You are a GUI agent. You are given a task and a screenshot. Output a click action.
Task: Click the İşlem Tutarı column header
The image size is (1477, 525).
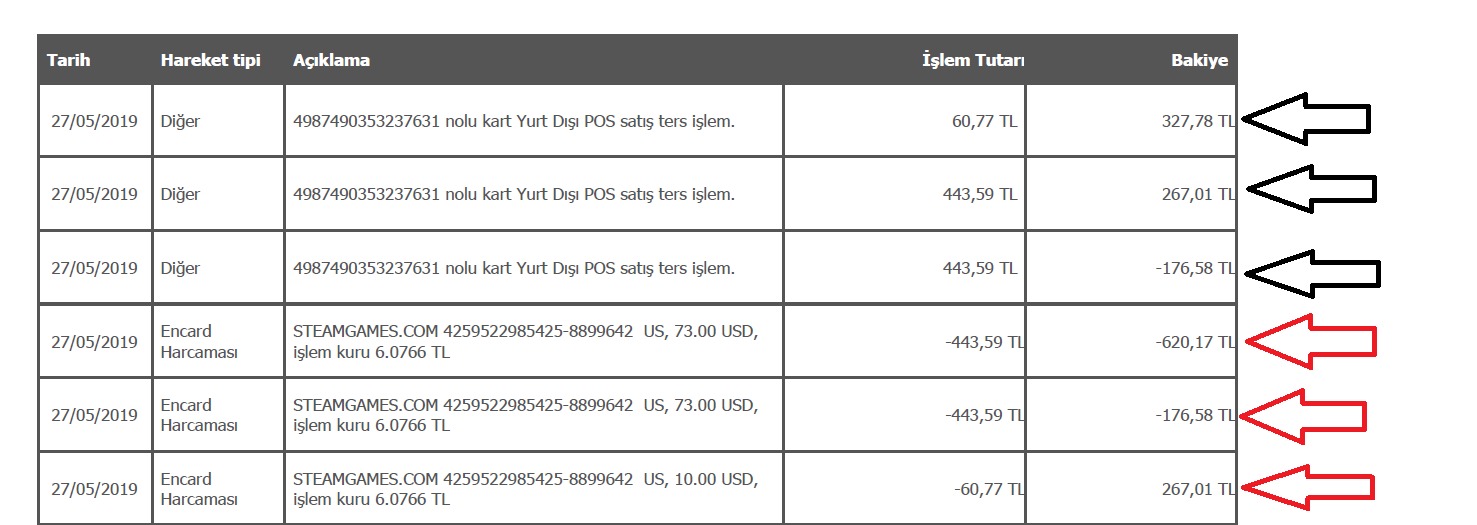click(x=972, y=60)
